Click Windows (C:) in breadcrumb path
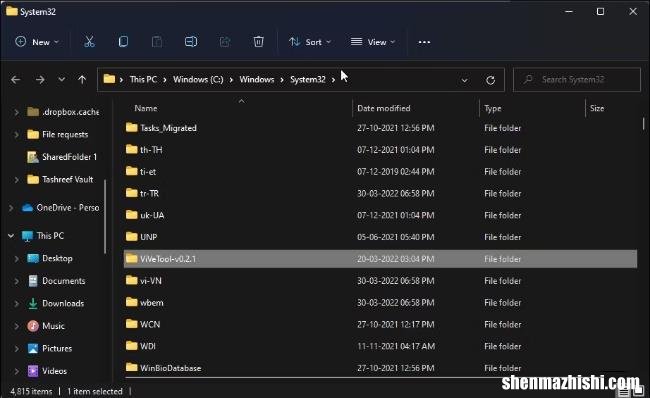The image size is (650, 398). tap(198, 79)
